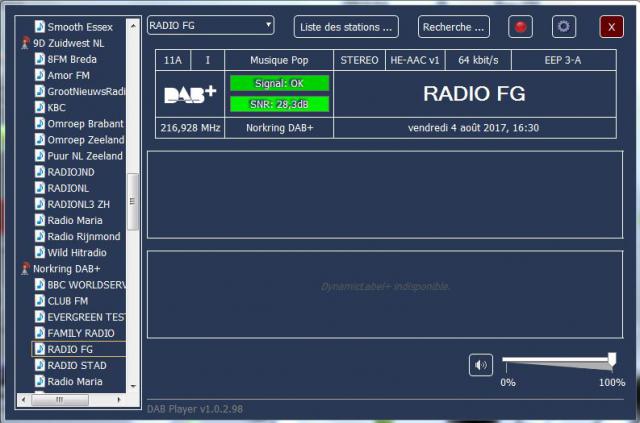Click the horizontal scrollbar thumb
The image size is (640, 423).
coord(60,400)
